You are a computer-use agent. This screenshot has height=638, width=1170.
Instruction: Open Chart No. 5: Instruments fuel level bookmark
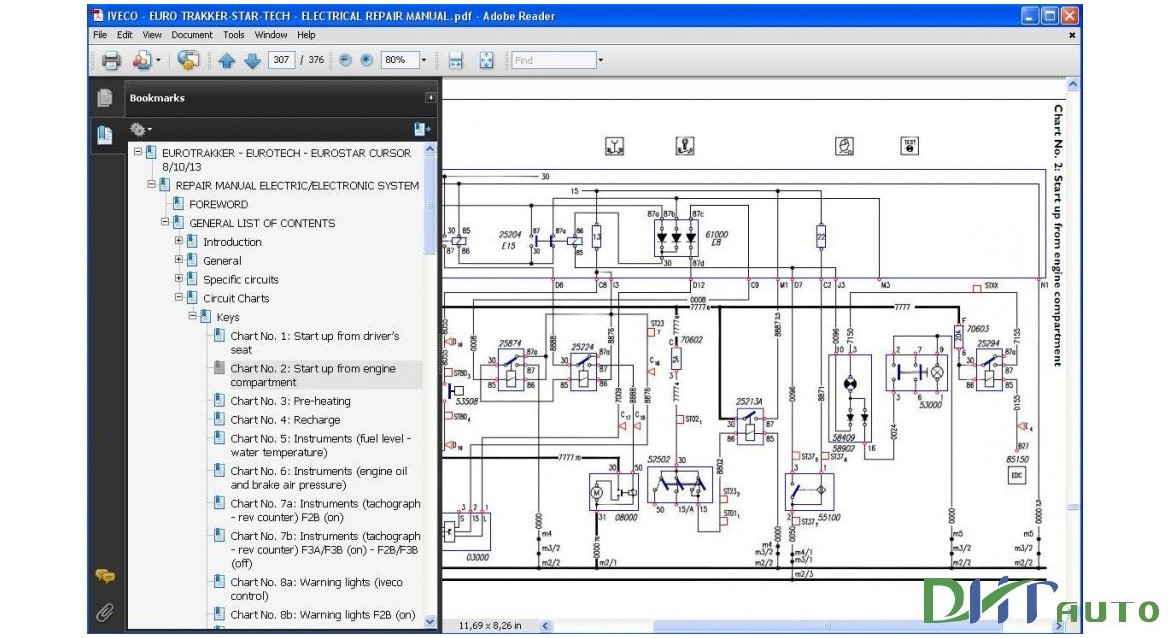321,445
